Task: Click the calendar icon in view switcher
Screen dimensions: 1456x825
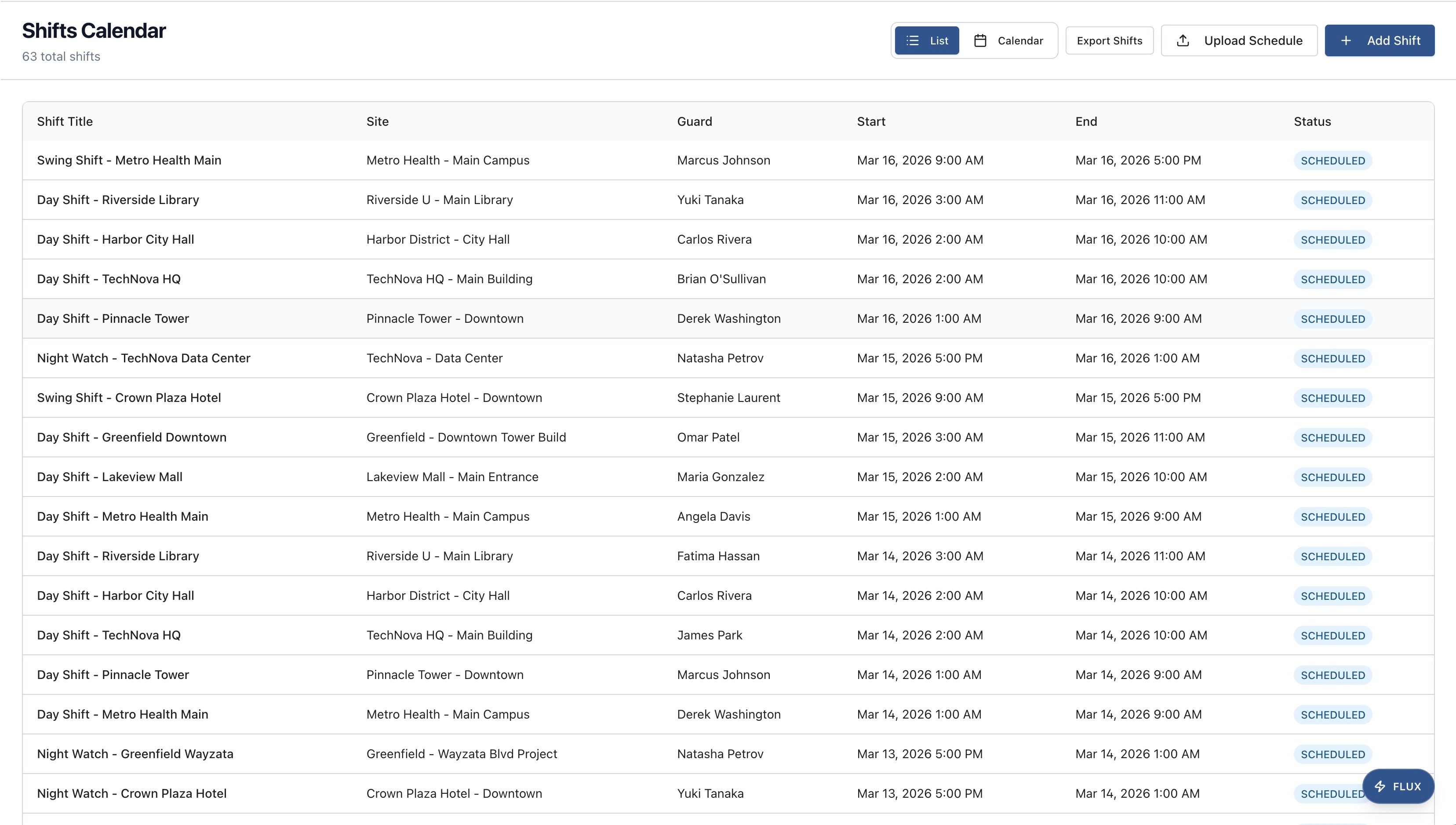Action: tap(980, 41)
